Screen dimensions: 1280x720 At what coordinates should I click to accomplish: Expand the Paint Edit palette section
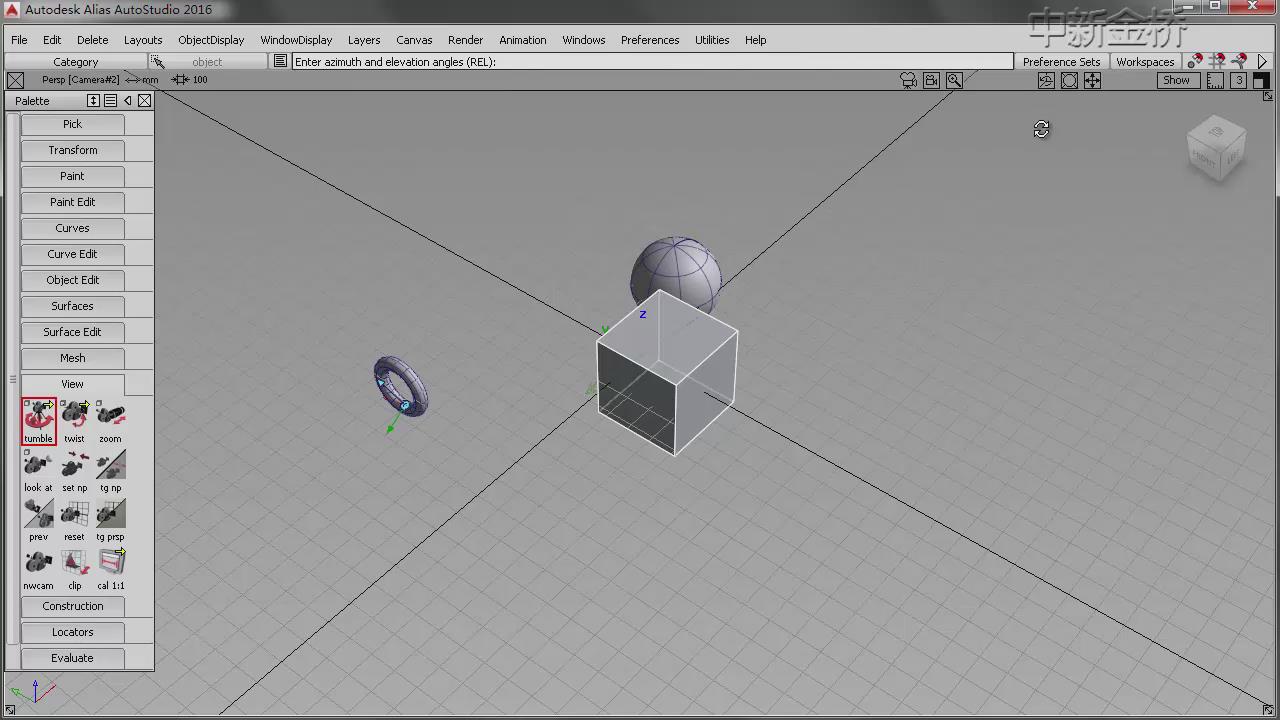[72, 202]
